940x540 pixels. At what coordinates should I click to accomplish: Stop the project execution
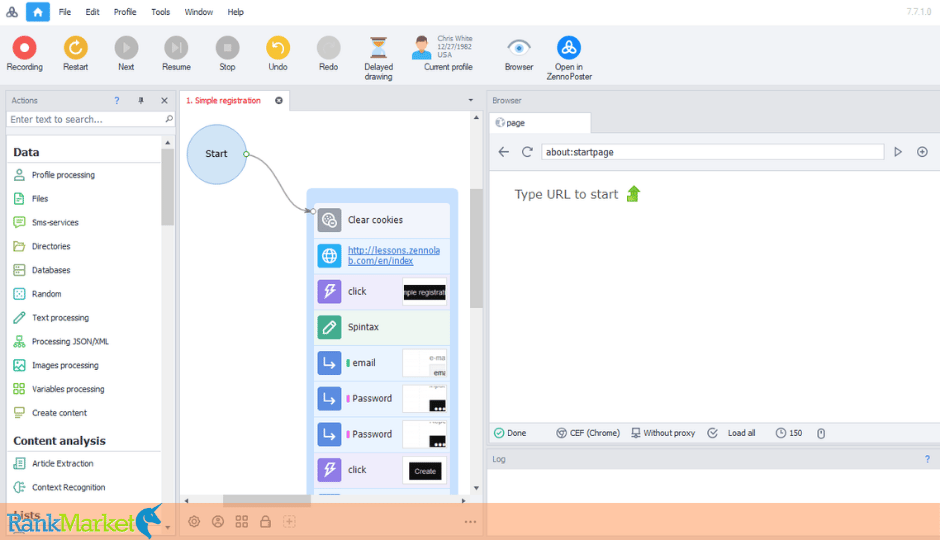(x=227, y=48)
